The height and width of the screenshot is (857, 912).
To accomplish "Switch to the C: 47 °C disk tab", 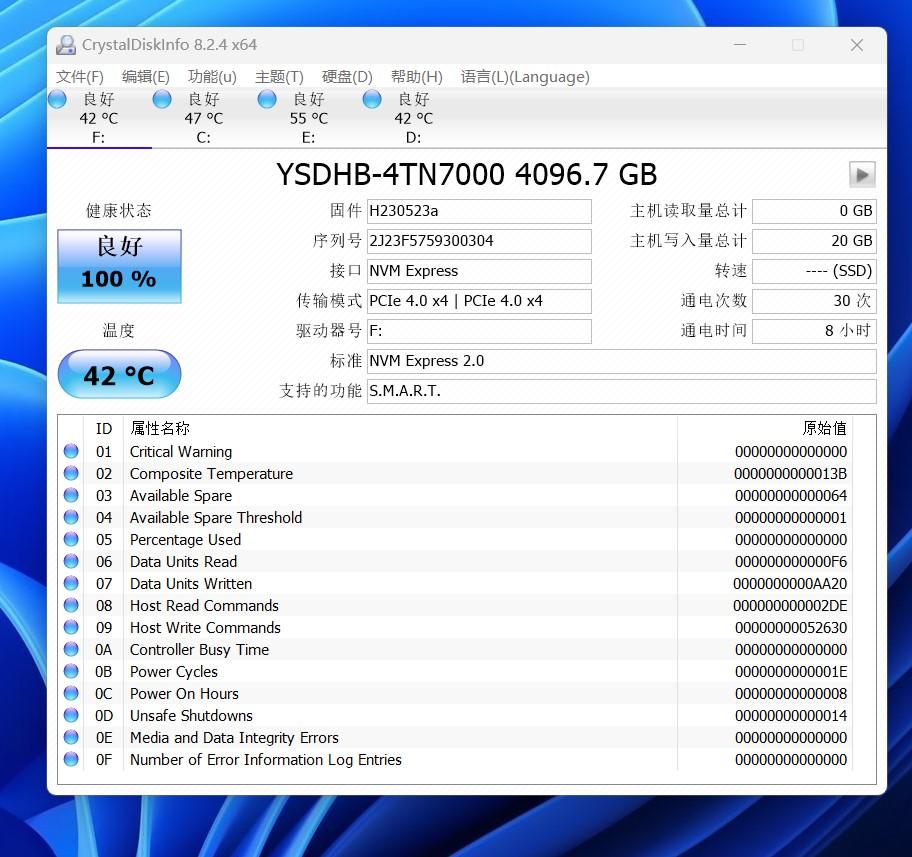I will 204,118.
